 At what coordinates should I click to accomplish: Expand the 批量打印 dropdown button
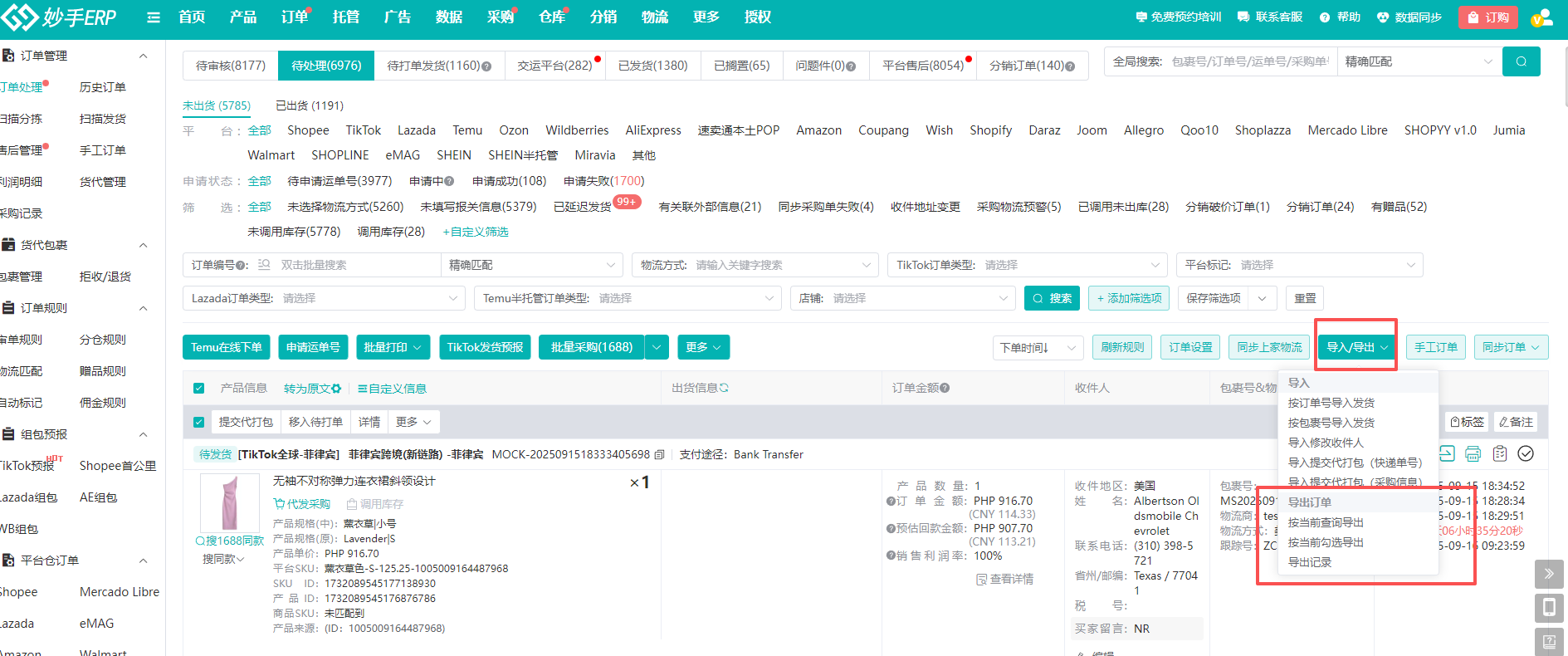393,347
